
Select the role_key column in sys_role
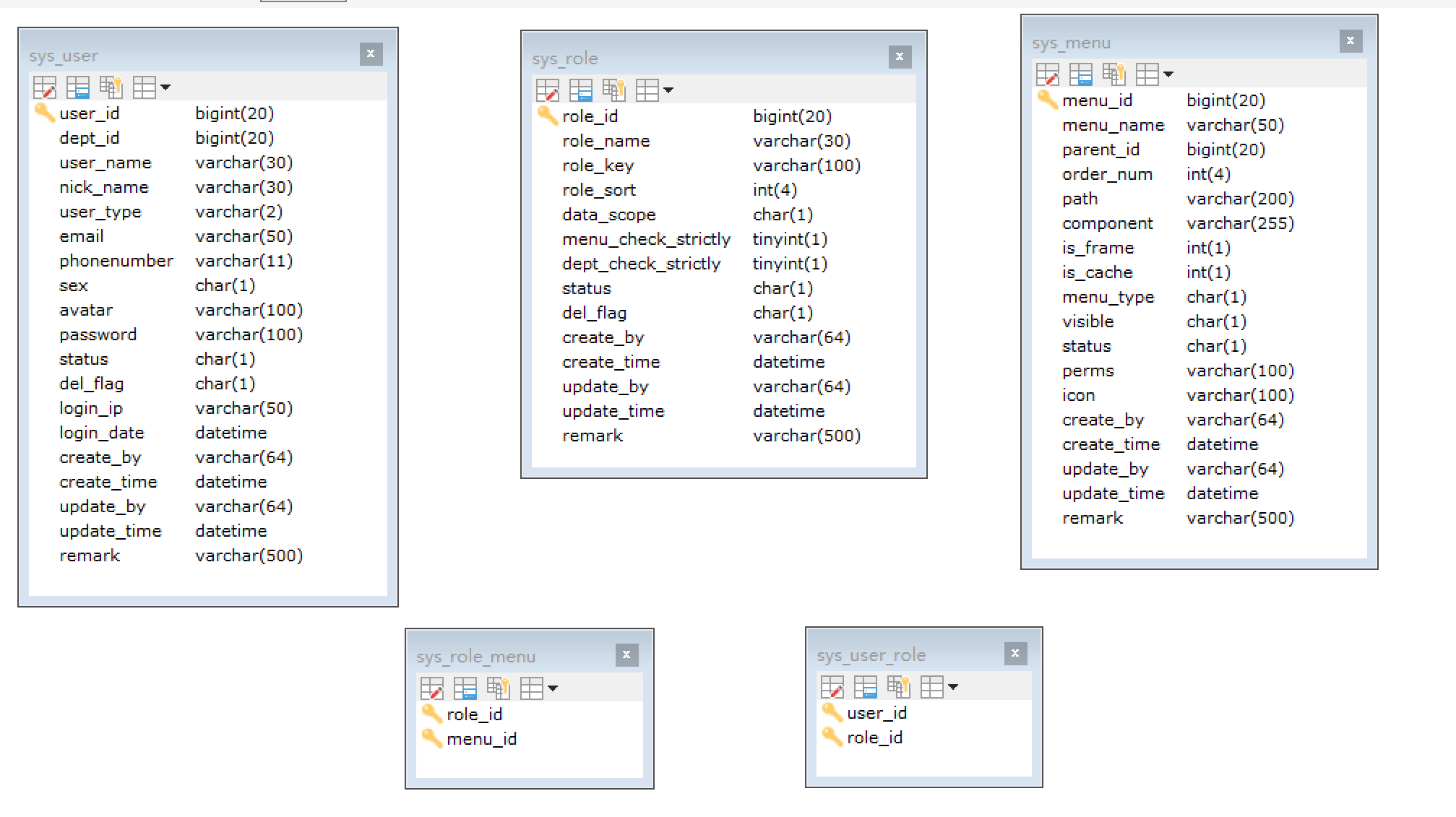pos(598,165)
